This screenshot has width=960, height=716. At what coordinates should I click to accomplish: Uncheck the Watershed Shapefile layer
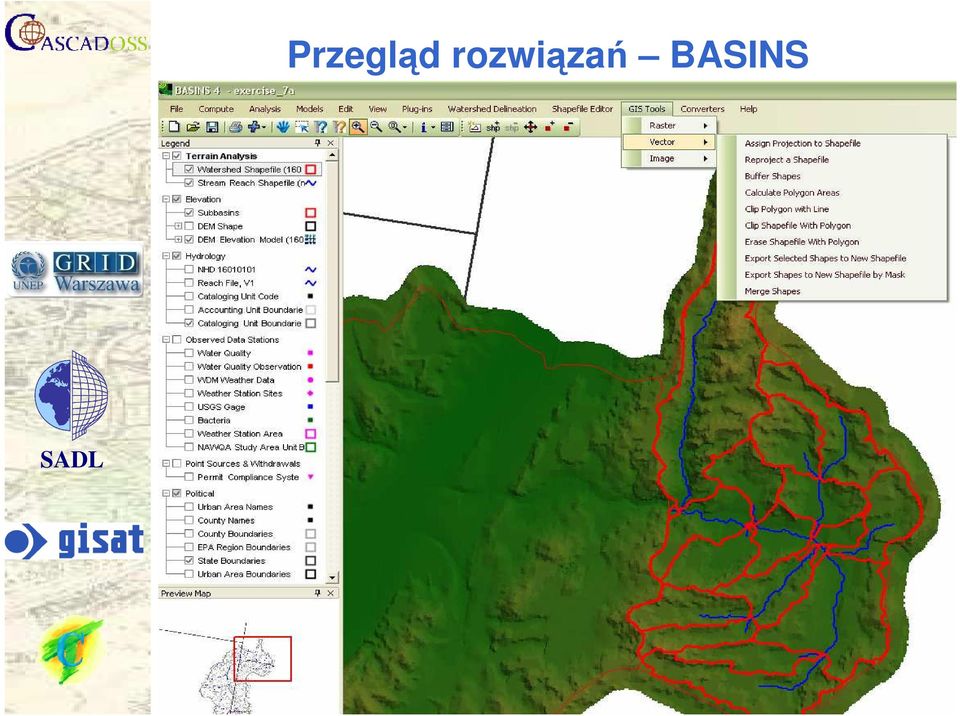[x=189, y=169]
